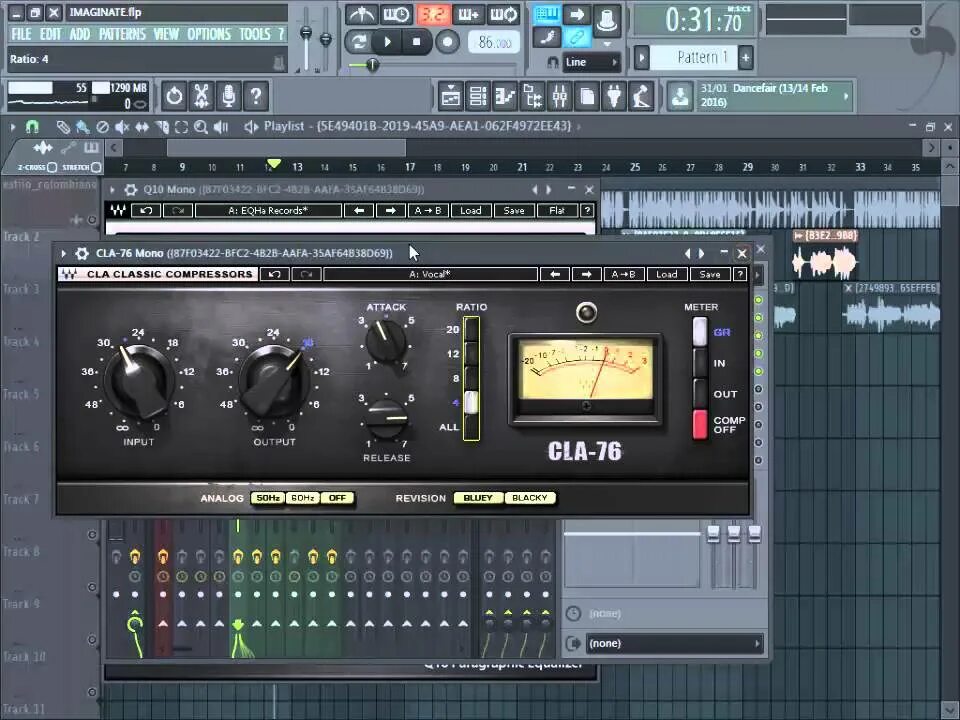Click the main tempo slider handle
The image size is (960, 720).
(x=372, y=64)
